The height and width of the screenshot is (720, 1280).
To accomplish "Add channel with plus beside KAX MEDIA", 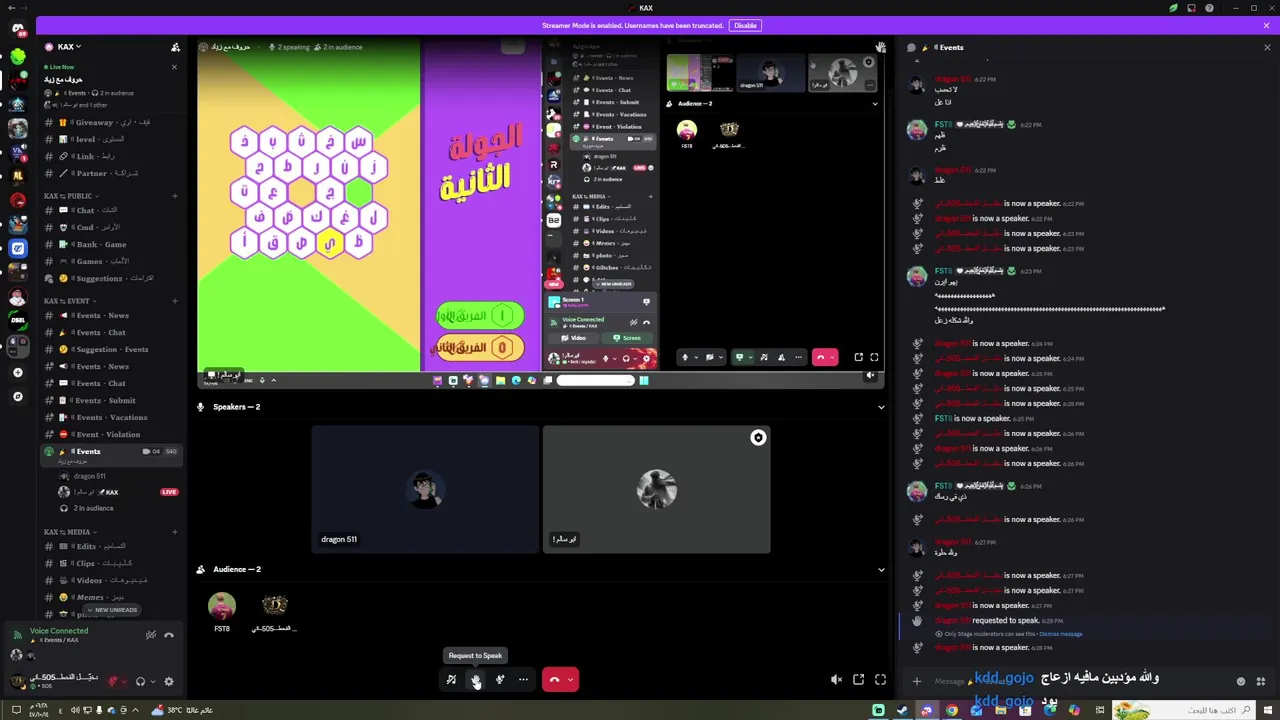I will 175,532.
